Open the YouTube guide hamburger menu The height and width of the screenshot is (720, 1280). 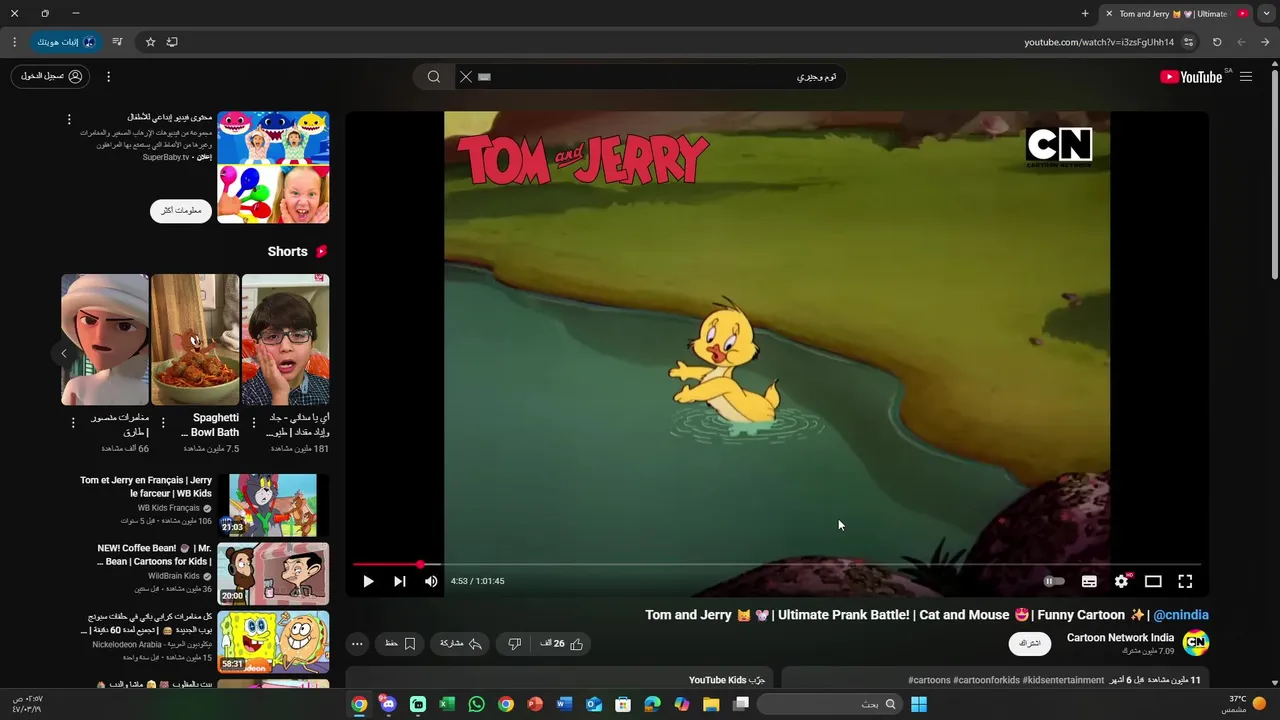(1246, 77)
